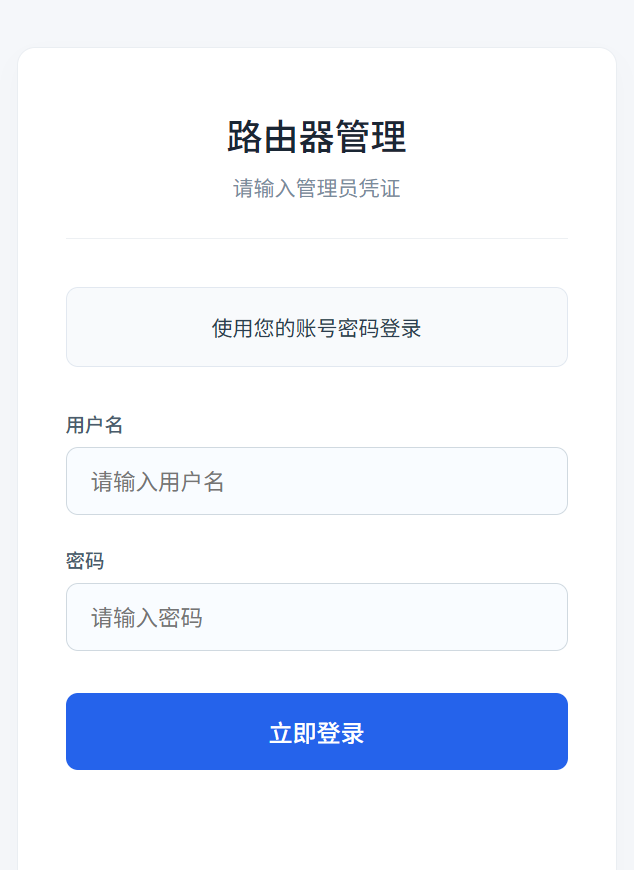Viewport: 634px width, 870px height.
Task: Submit the form with the blue login button
Action: (x=316, y=732)
